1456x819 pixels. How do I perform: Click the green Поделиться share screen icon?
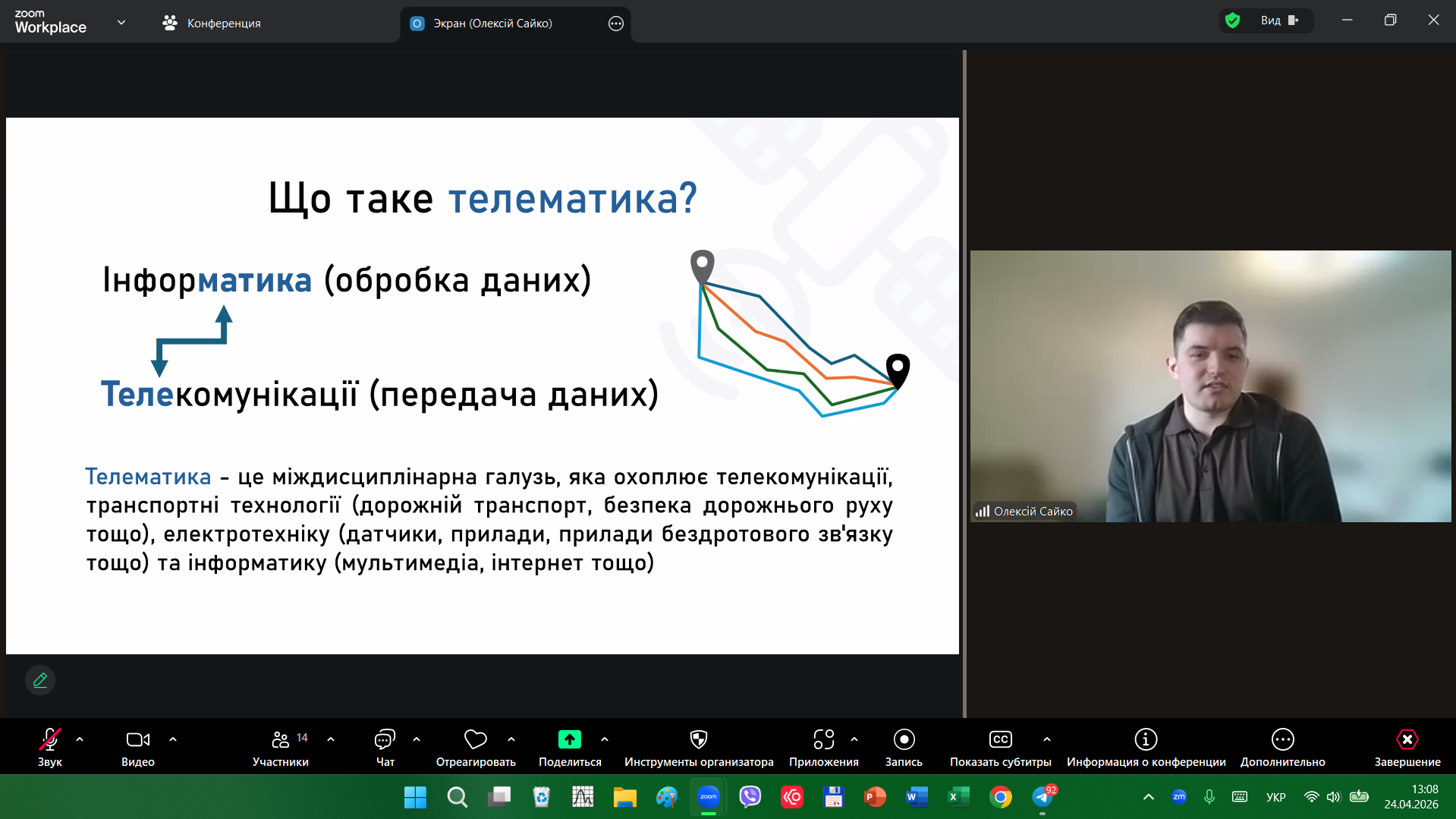click(x=569, y=740)
